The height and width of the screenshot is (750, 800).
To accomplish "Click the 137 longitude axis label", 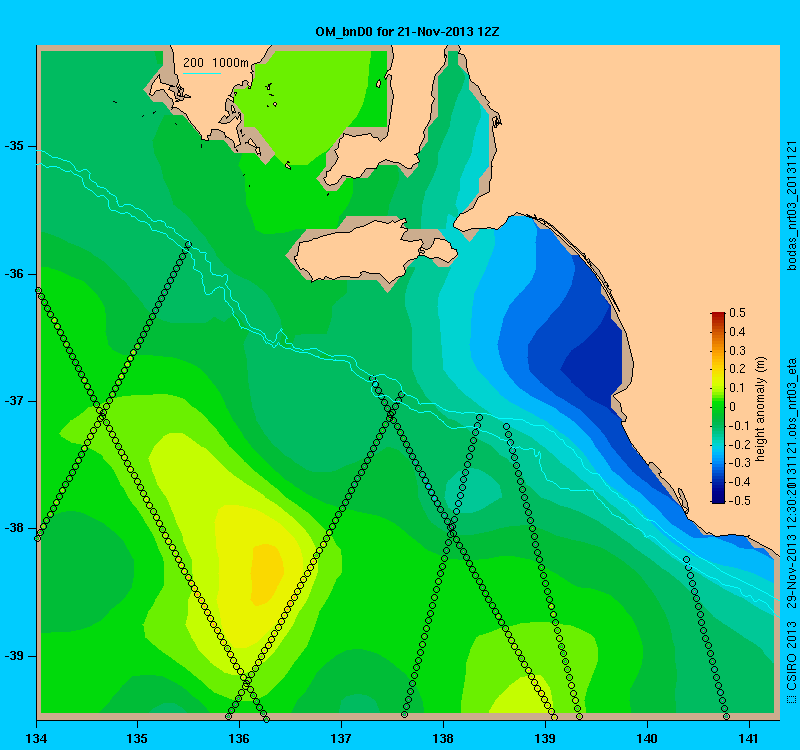I will coord(341,738).
